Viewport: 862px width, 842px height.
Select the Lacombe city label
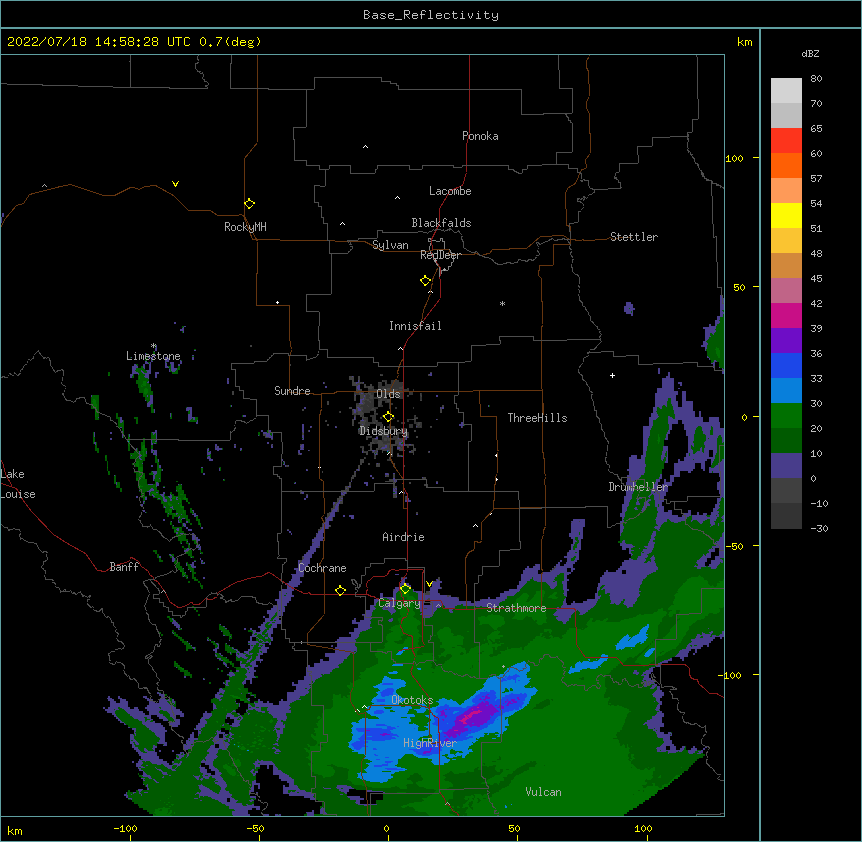(450, 191)
